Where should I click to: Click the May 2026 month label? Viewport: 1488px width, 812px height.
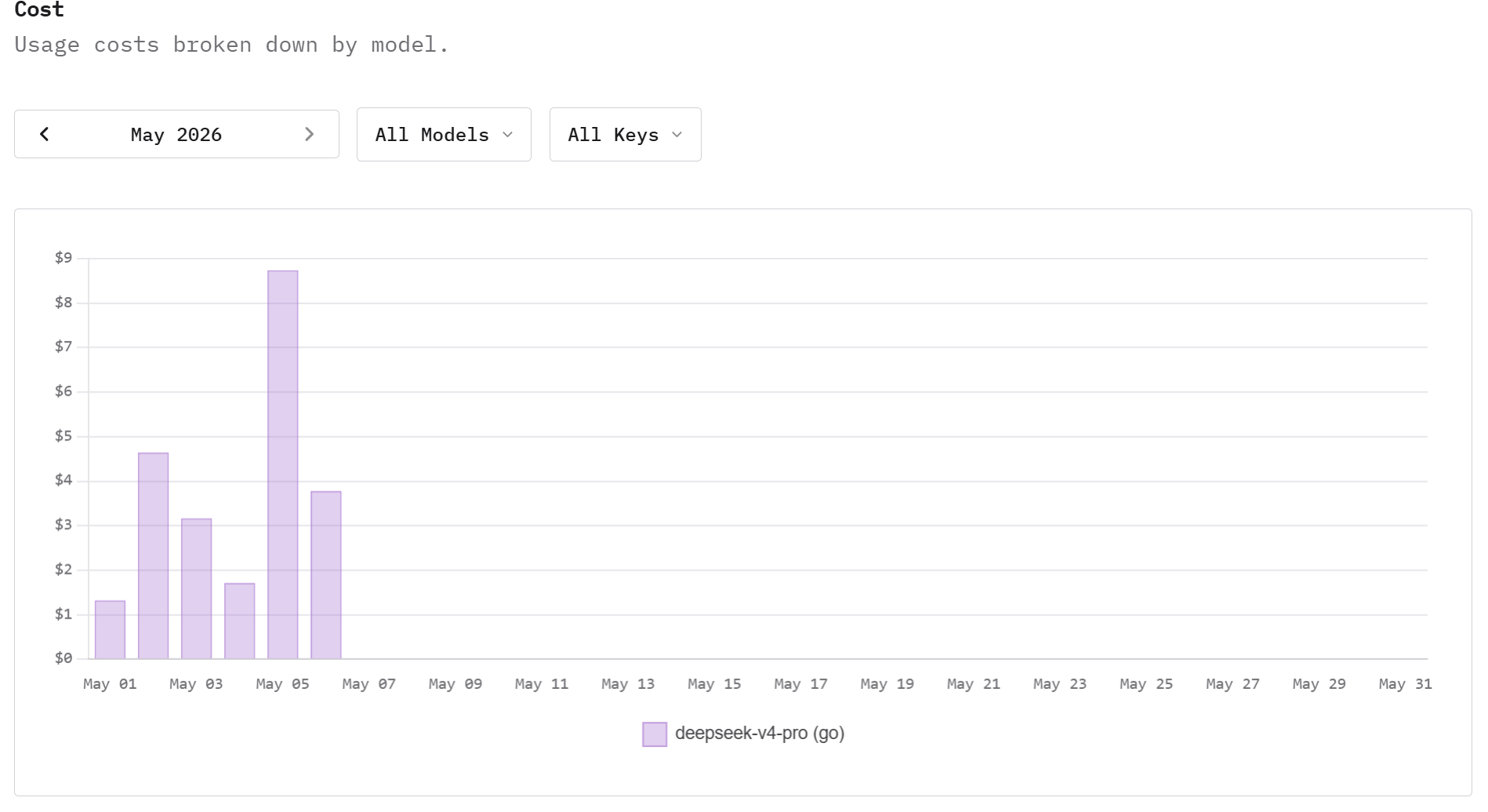[176, 135]
